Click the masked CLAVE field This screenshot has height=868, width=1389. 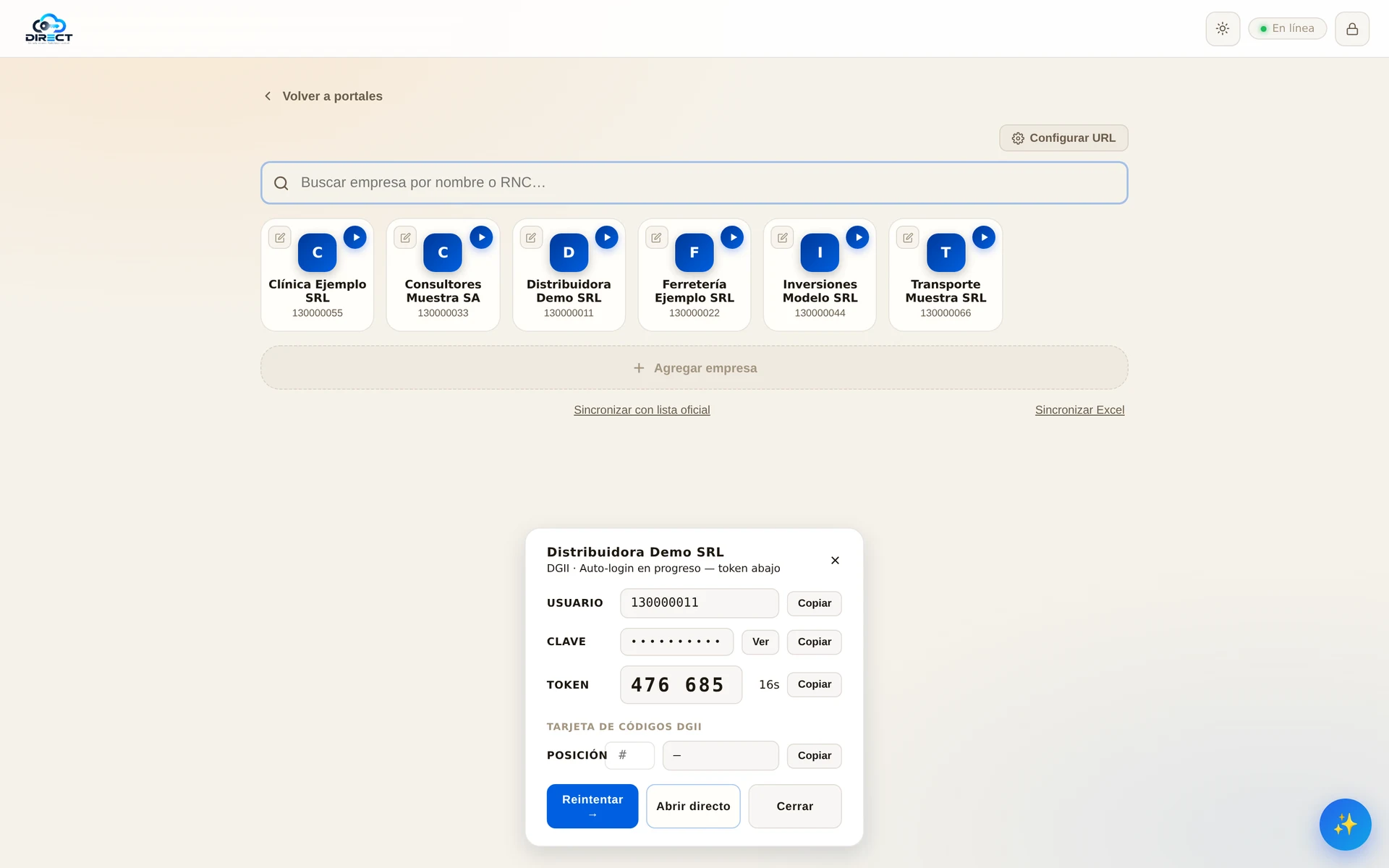676,642
